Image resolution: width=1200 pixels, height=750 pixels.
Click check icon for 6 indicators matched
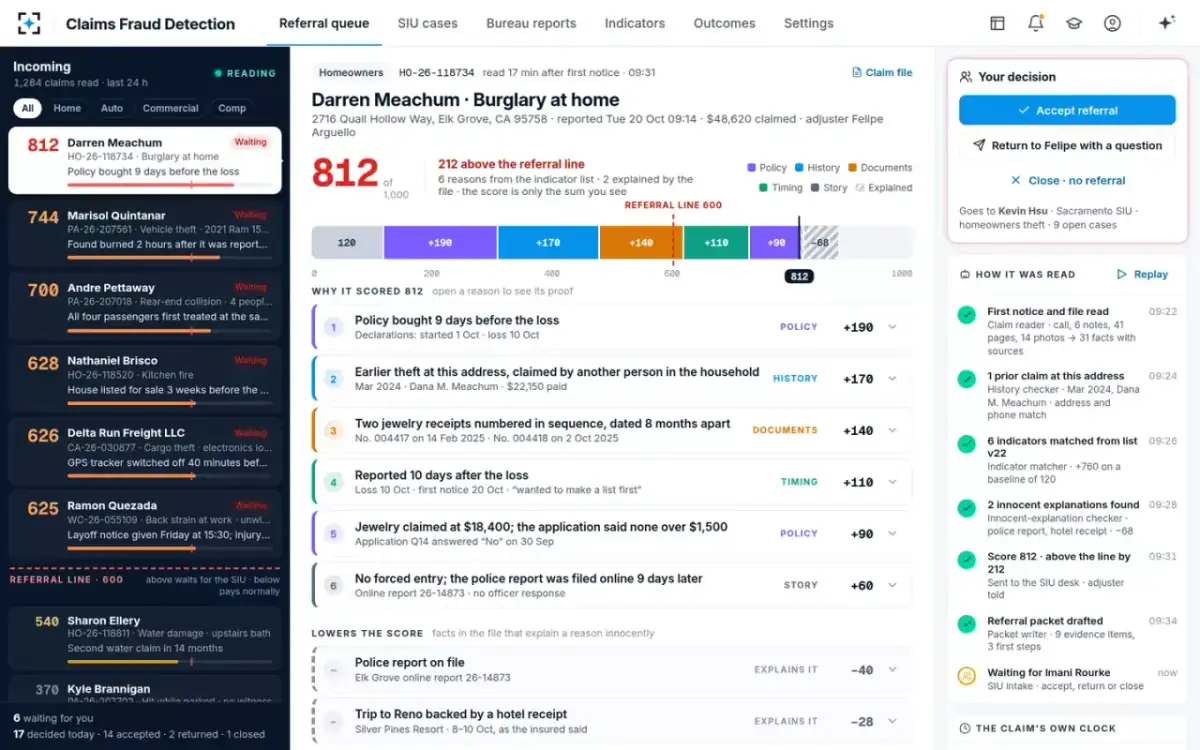point(966,444)
